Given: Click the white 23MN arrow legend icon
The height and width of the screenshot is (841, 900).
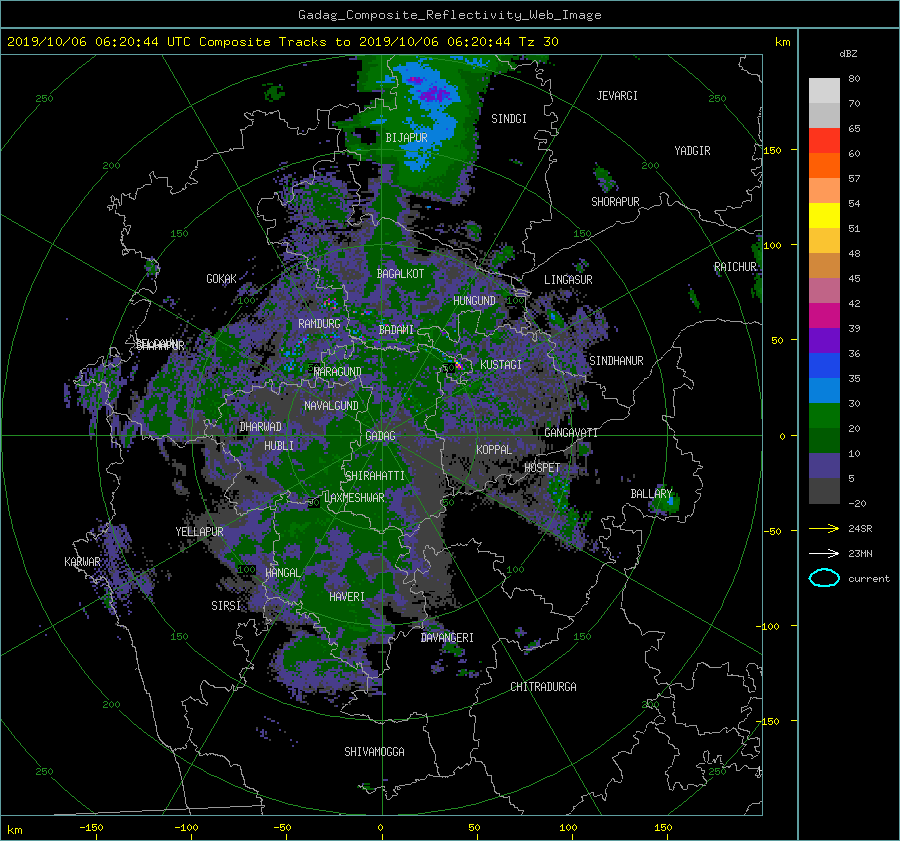Looking at the screenshot, I should (824, 553).
